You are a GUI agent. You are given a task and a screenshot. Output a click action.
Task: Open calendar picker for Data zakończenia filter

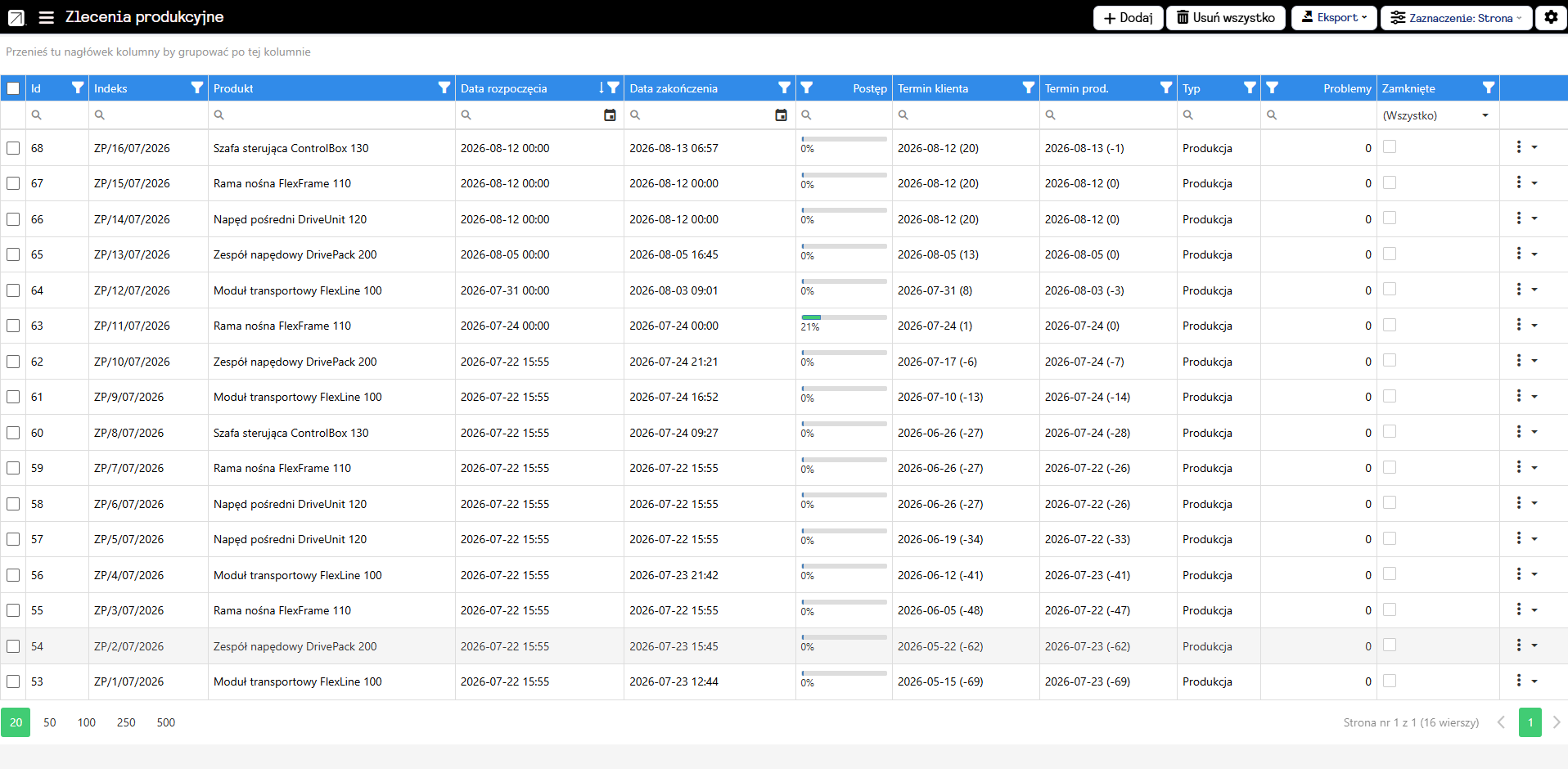(x=782, y=115)
